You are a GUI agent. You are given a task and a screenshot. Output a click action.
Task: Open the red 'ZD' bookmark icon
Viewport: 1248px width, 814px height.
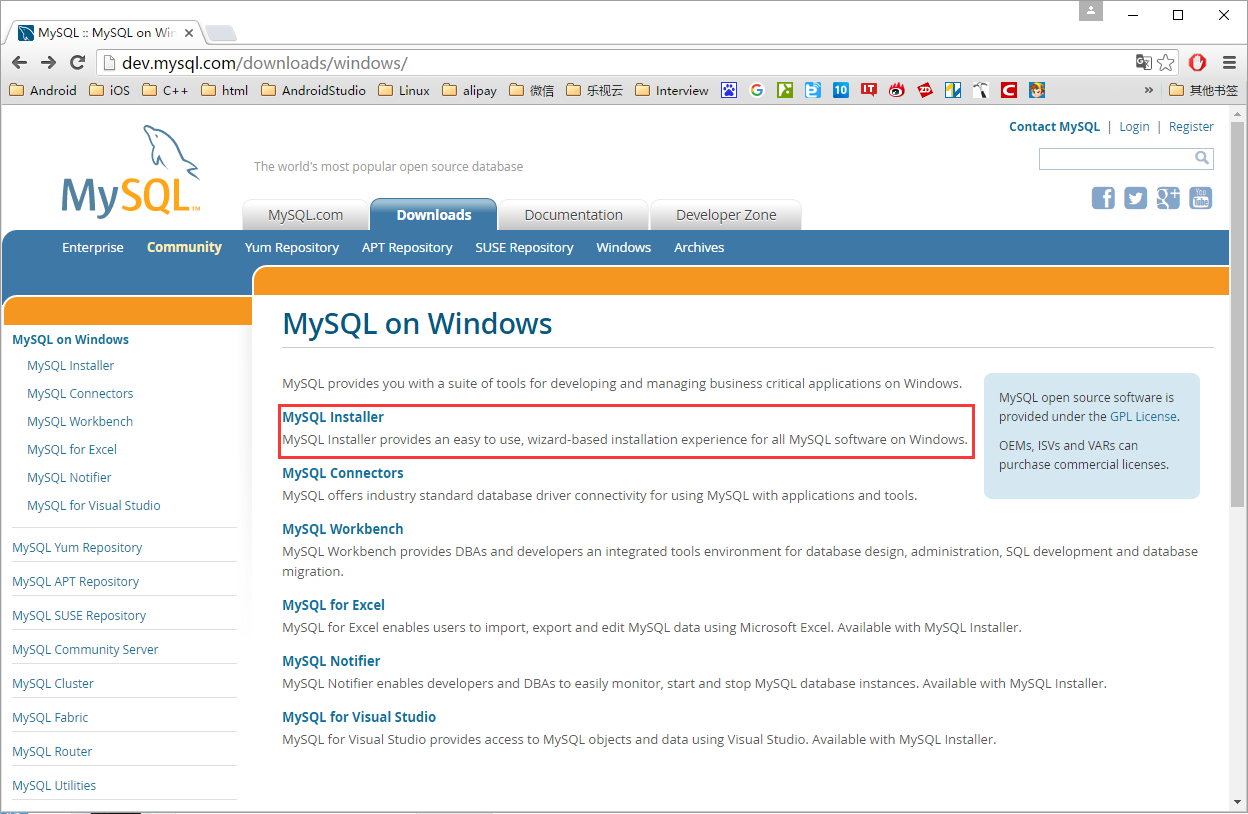pyautogui.click(x=925, y=90)
